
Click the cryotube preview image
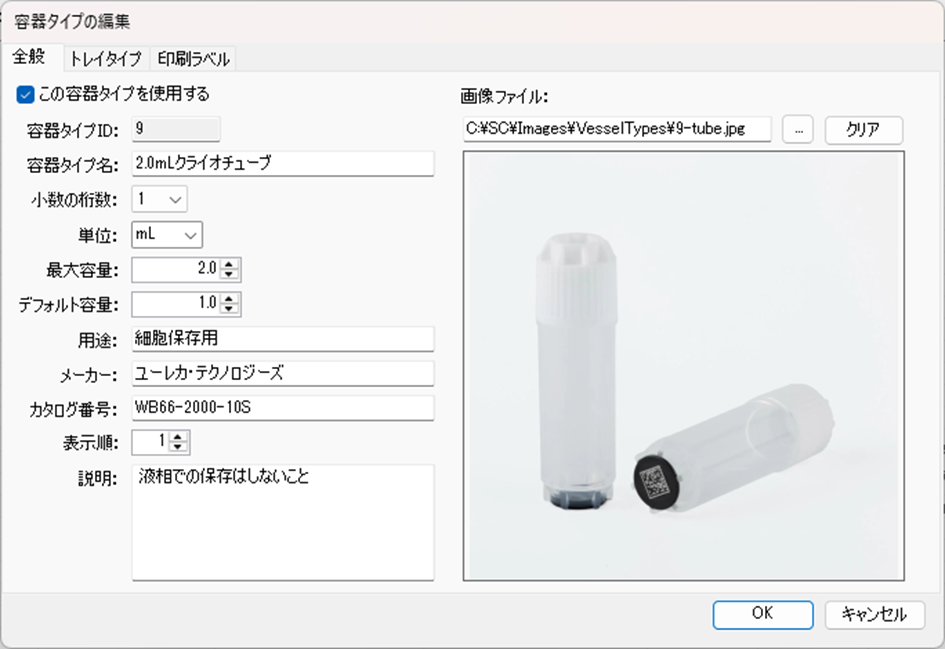pyautogui.click(x=683, y=366)
